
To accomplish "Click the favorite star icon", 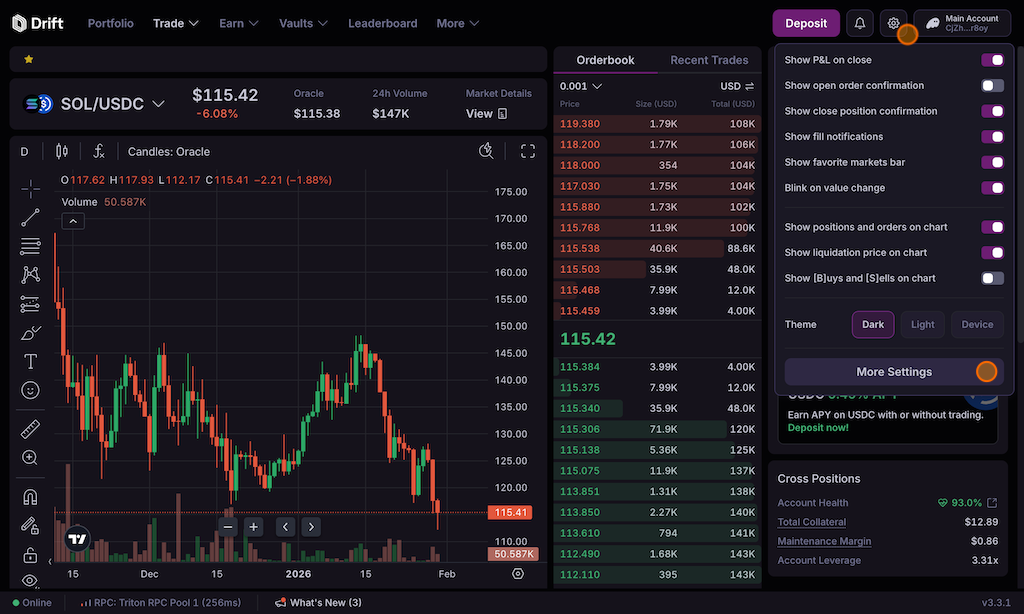I will pyautogui.click(x=28, y=60).
